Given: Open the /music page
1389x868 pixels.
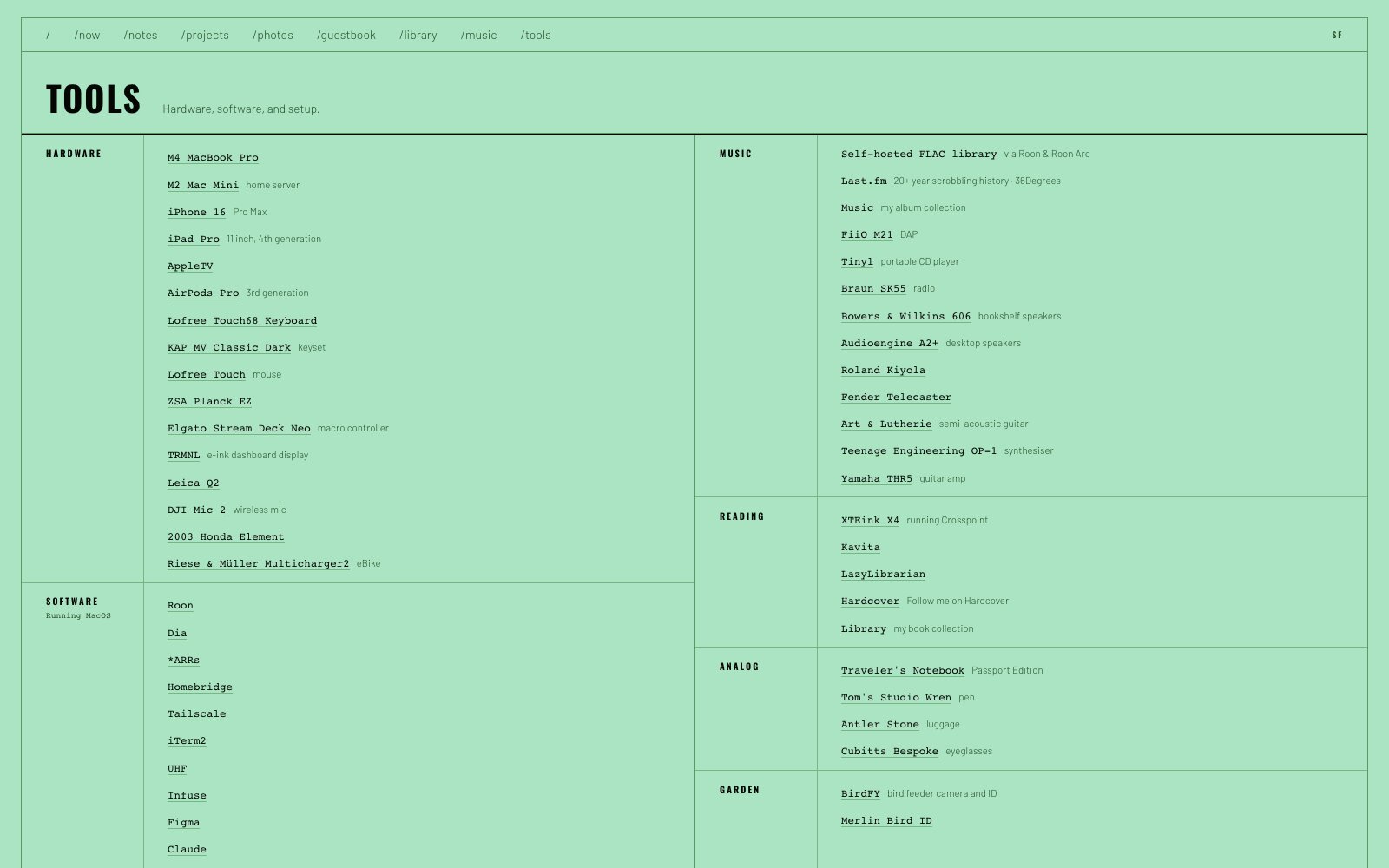Looking at the screenshot, I should (478, 36).
